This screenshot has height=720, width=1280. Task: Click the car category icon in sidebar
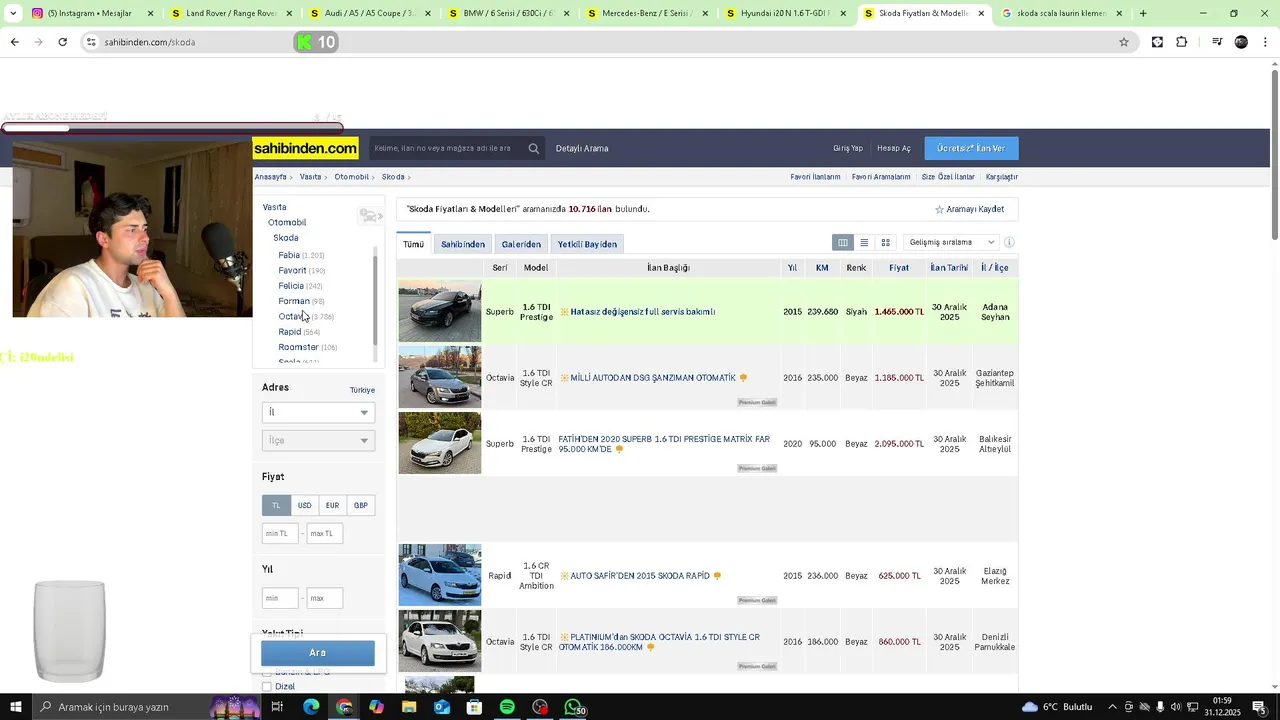pyautogui.click(x=370, y=216)
